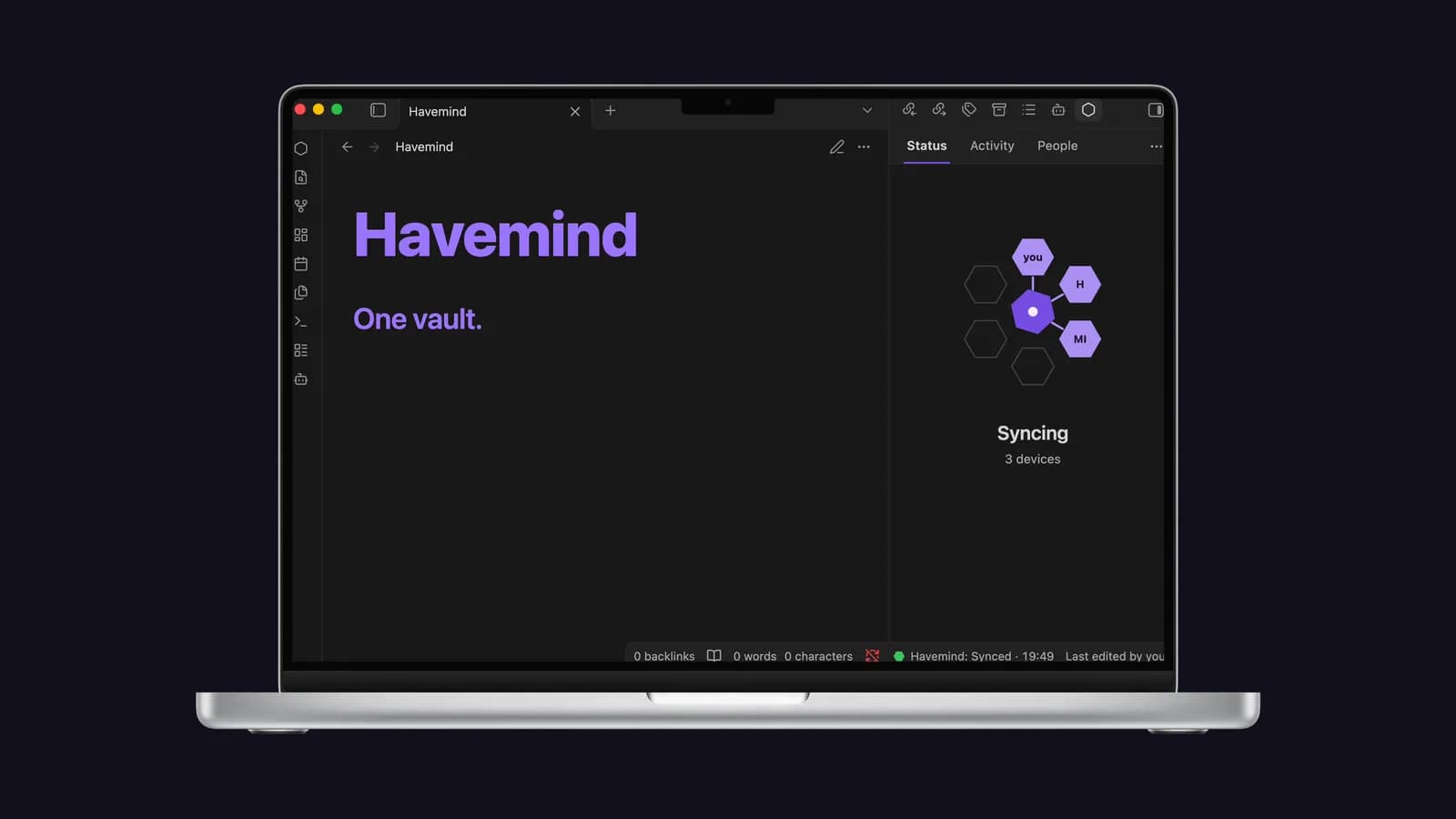The width and height of the screenshot is (1456, 819).
Task: Show backlinks panel icon
Action: [909, 109]
